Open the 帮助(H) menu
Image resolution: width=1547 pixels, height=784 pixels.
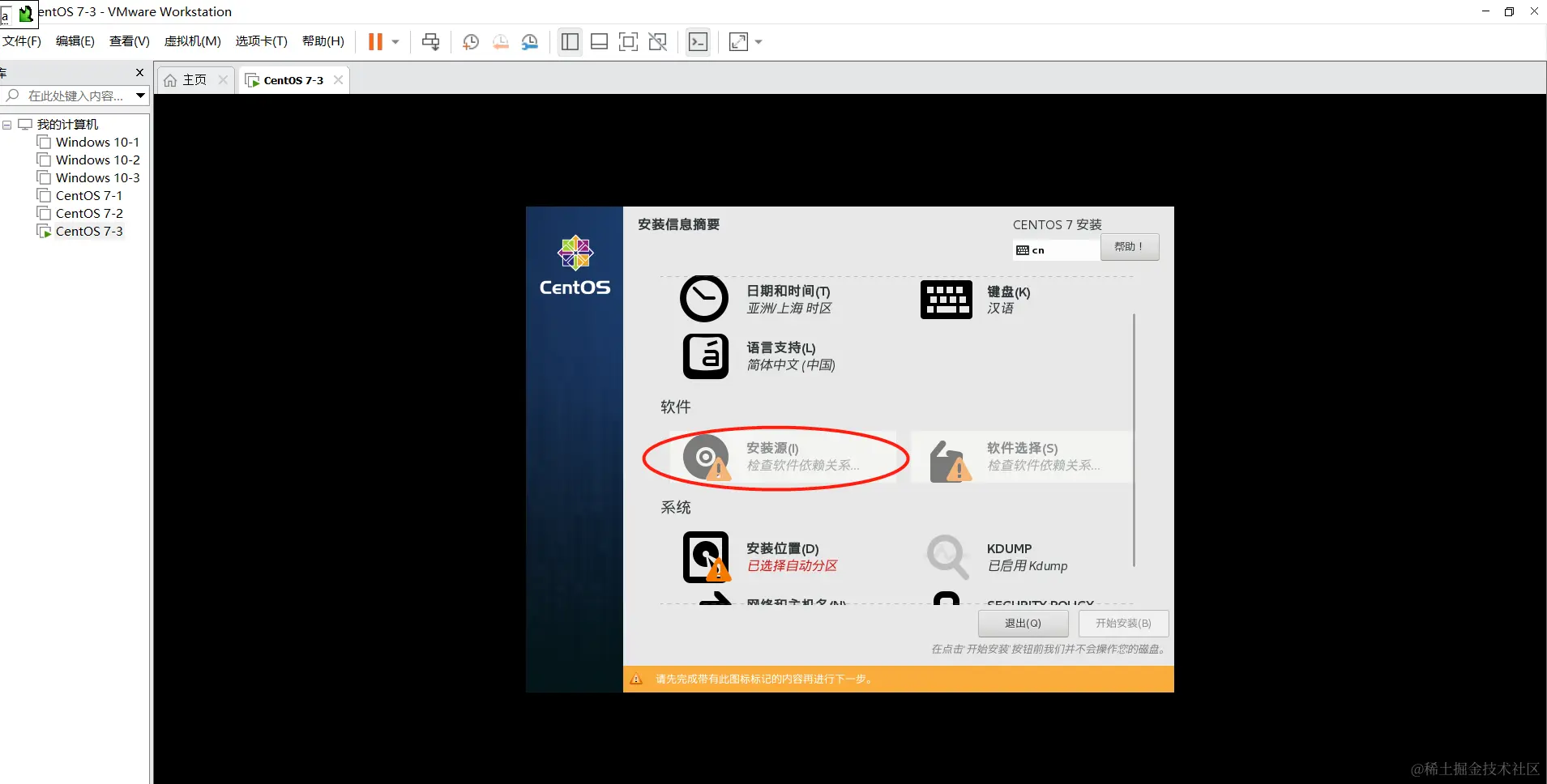[323, 41]
